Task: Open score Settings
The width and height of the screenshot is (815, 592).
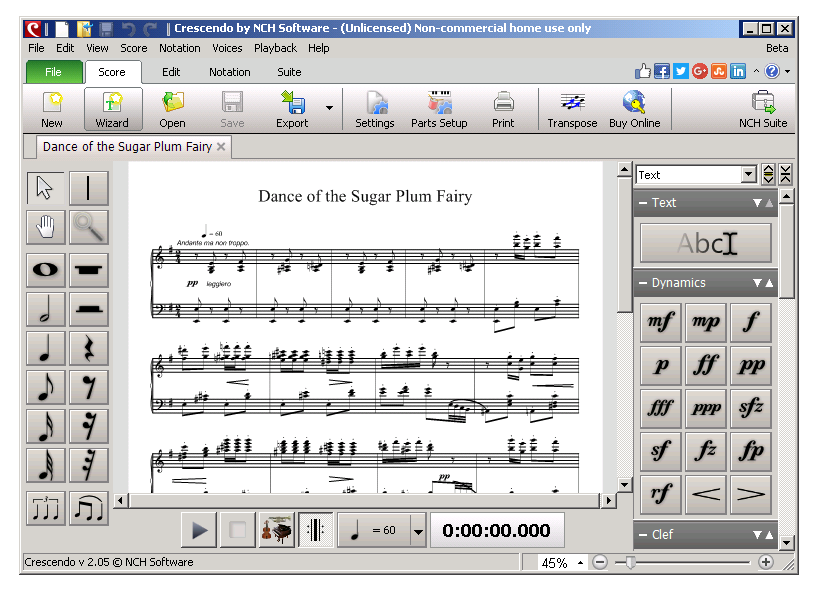Action: pyautogui.click(x=375, y=109)
